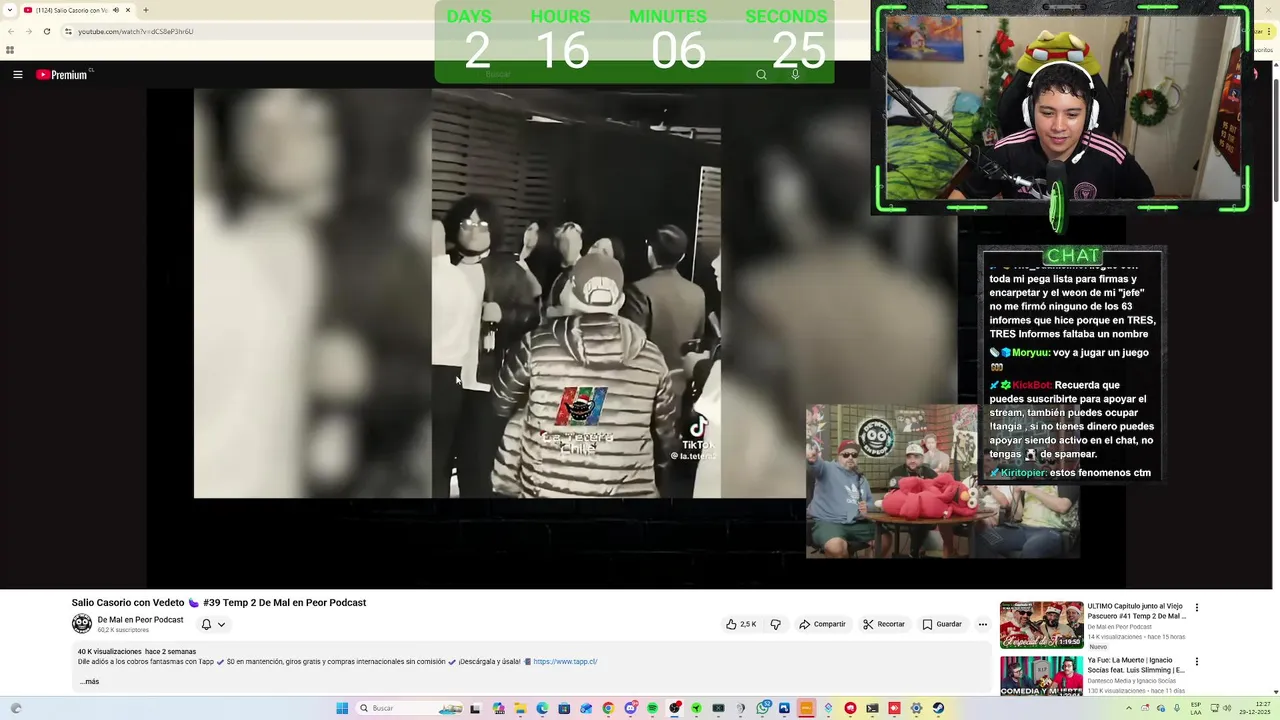Screen dimensions: 1280x720
Task: Switch ESP LAA keyboard language indicator
Action: (x=1196, y=708)
